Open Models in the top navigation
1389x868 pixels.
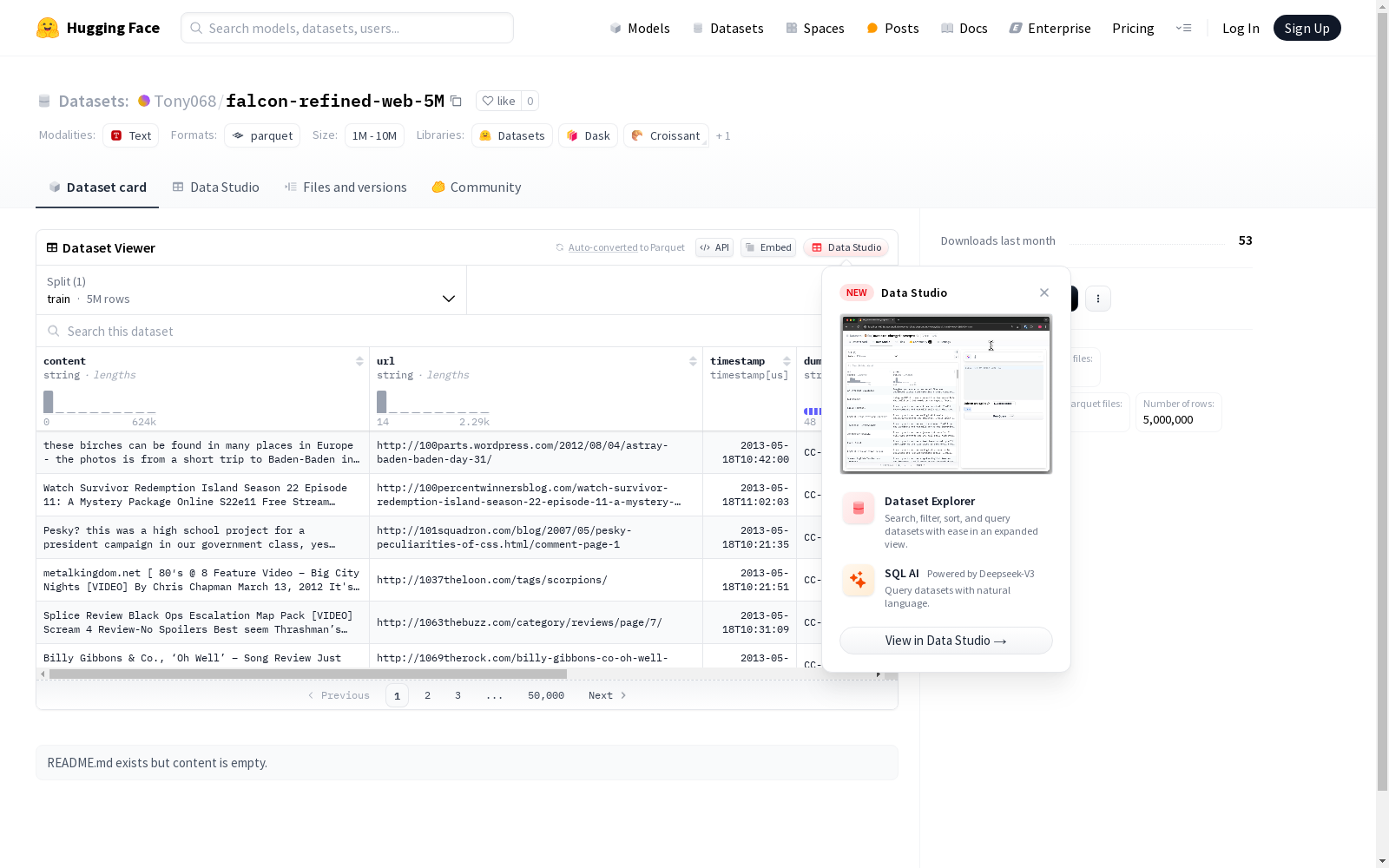(640, 28)
